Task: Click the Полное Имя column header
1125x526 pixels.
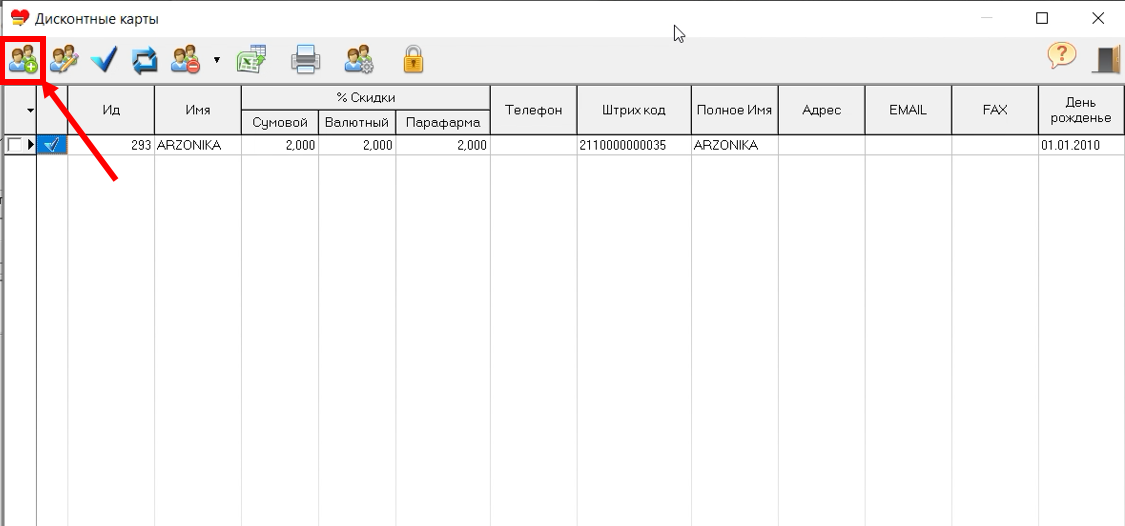Action: pos(735,111)
